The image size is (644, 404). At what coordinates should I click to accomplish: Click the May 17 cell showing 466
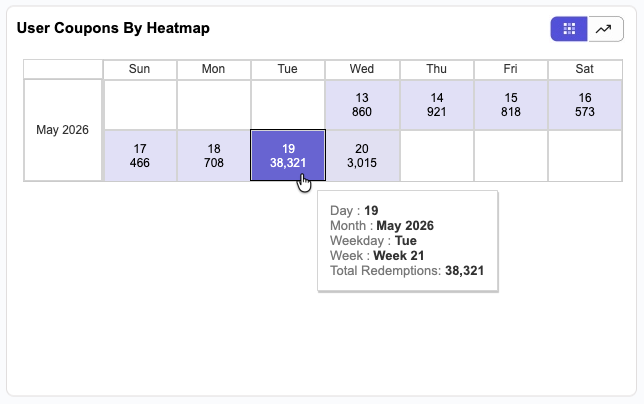(x=140, y=156)
